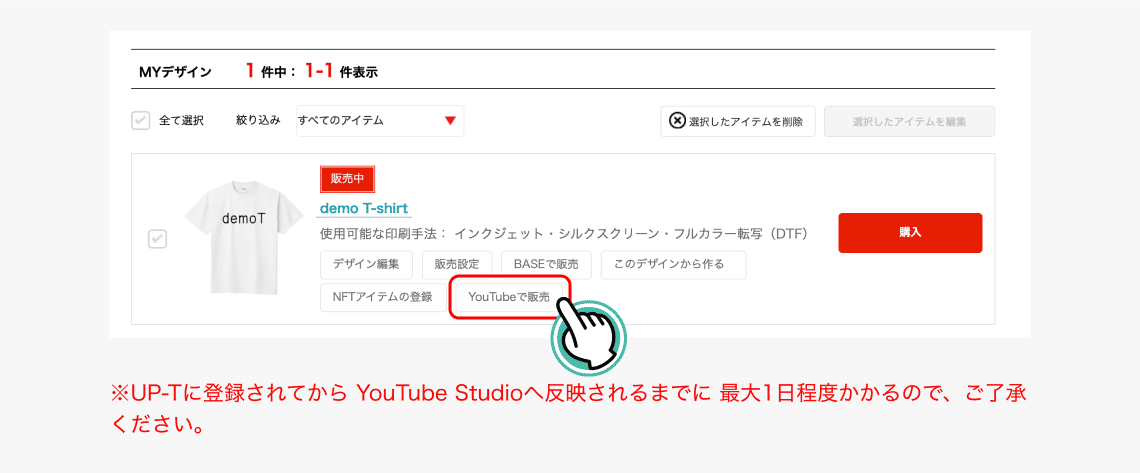The height and width of the screenshot is (473, 1140).
Task: Open the demo T-shirt title link
Action: [x=363, y=208]
